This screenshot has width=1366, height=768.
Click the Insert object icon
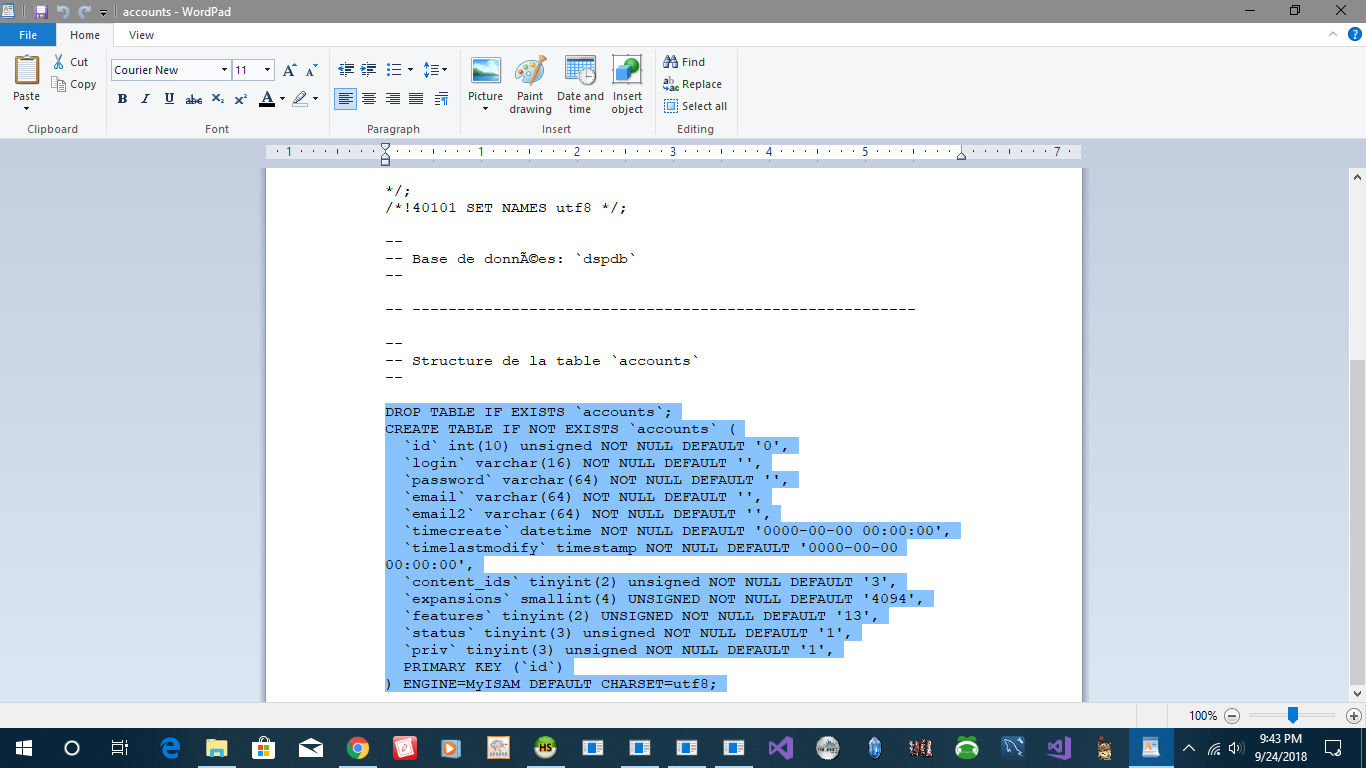(x=627, y=72)
